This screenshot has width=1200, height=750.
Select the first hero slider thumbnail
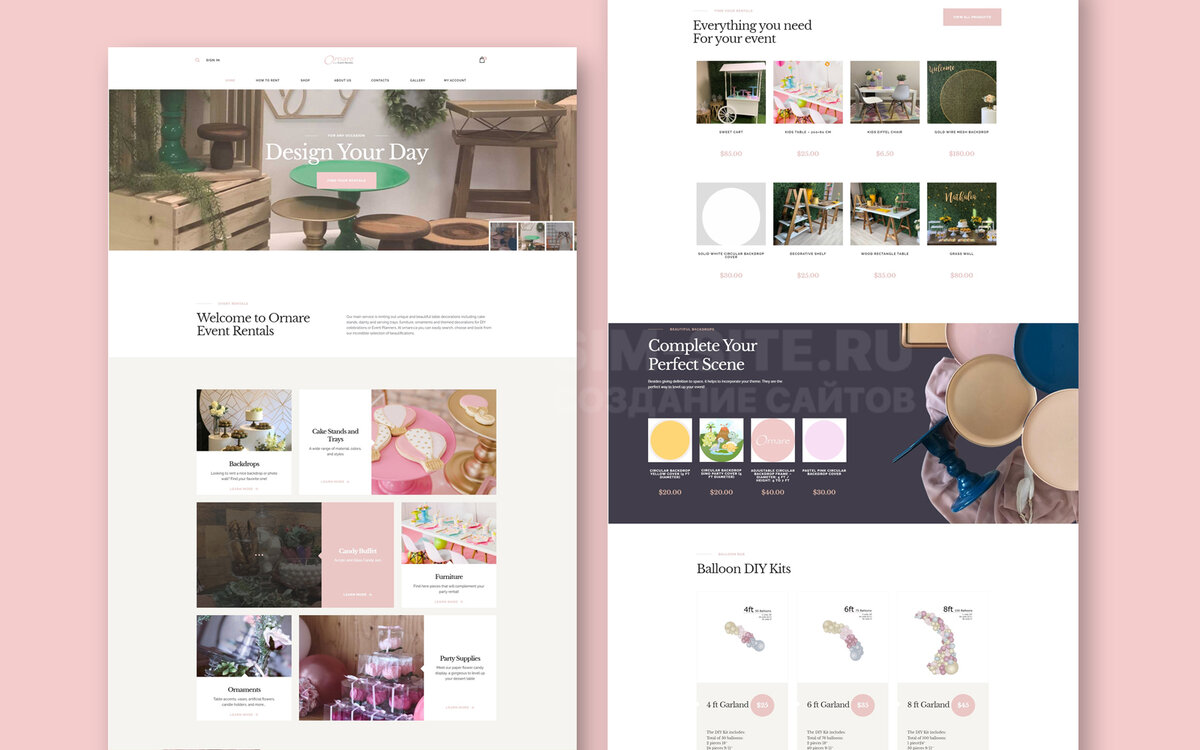(x=504, y=236)
